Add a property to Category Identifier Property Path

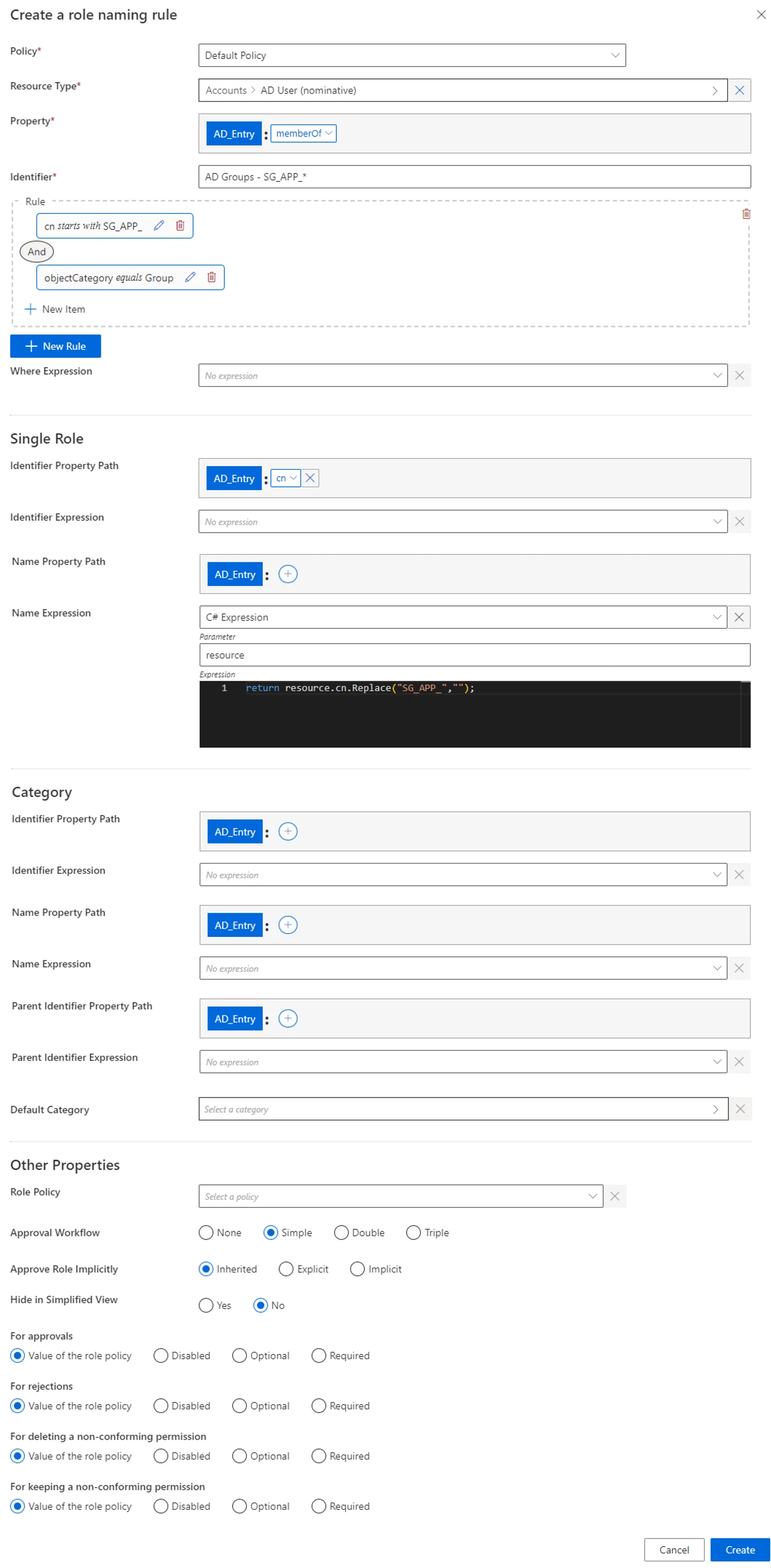click(x=288, y=832)
